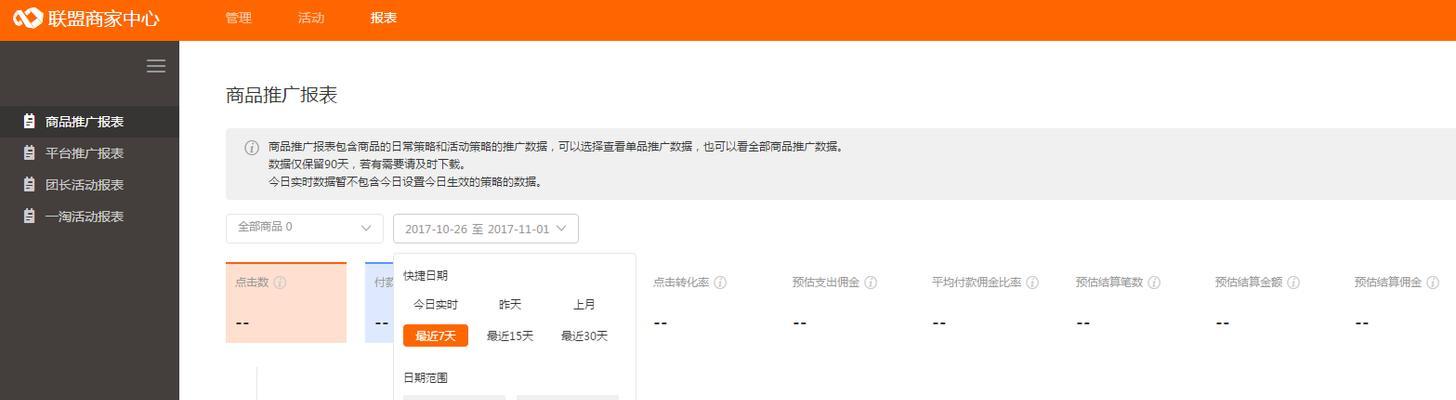Choose 最近30天 quick date
Image resolution: width=1456 pixels, height=400 pixels.
(x=585, y=336)
